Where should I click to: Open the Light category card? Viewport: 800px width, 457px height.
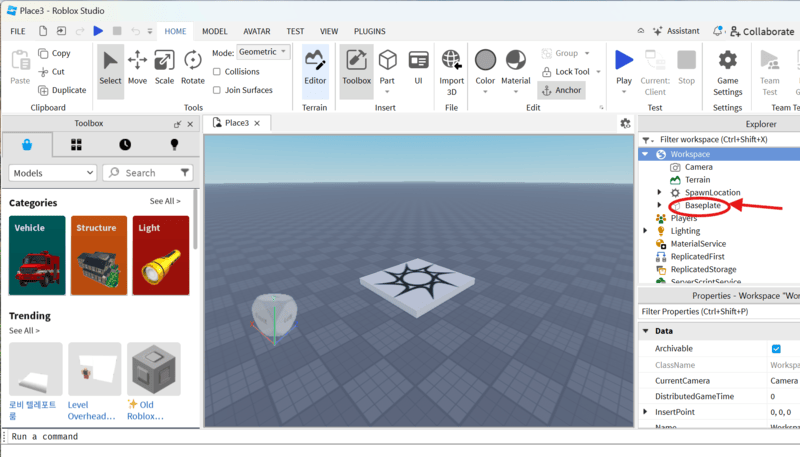coord(161,255)
